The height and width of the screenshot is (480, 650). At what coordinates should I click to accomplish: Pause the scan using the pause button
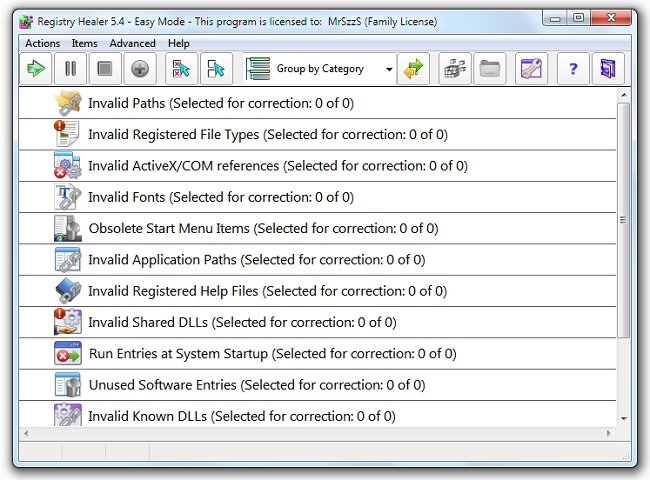[70, 68]
